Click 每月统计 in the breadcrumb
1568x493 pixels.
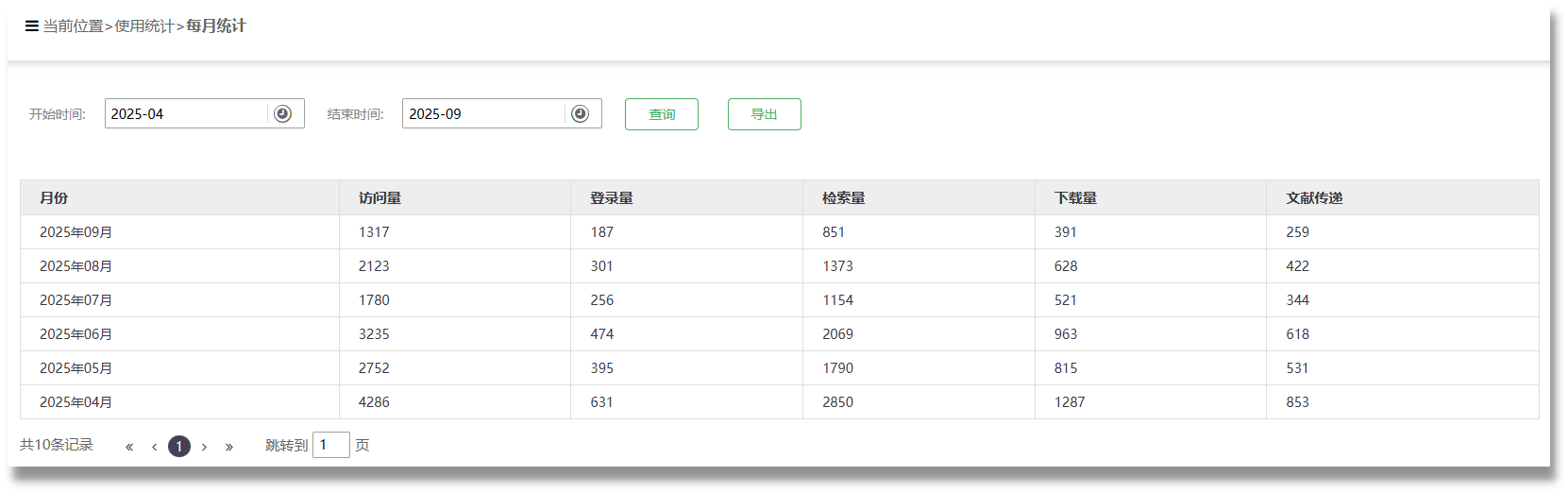pos(216,26)
